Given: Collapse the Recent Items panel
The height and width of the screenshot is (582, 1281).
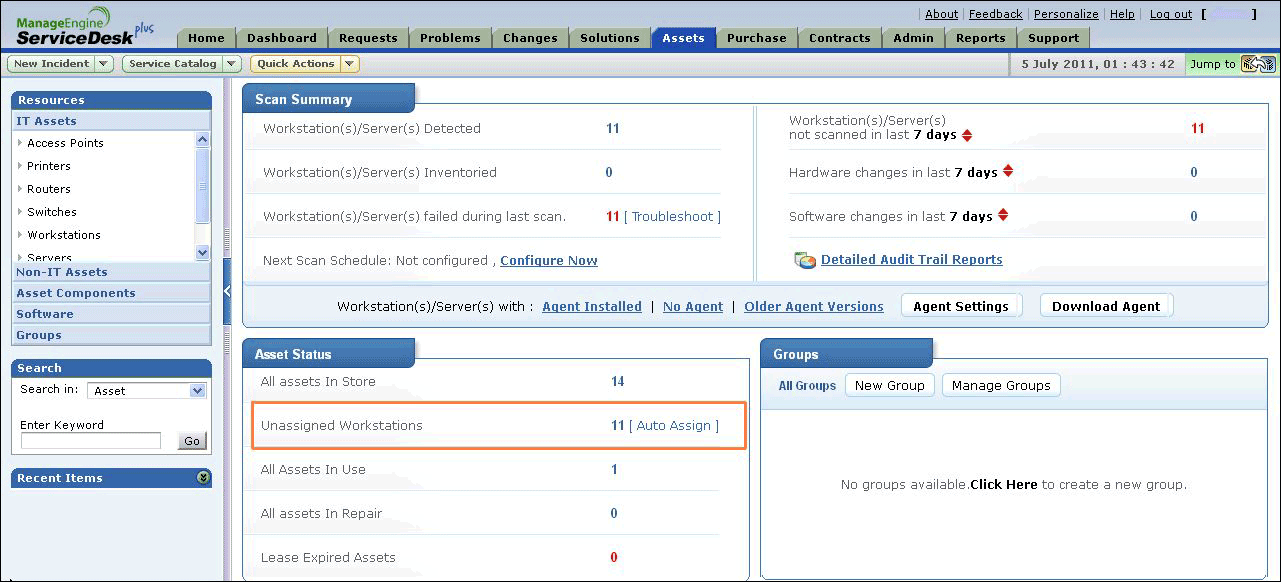Looking at the screenshot, I should (203, 478).
